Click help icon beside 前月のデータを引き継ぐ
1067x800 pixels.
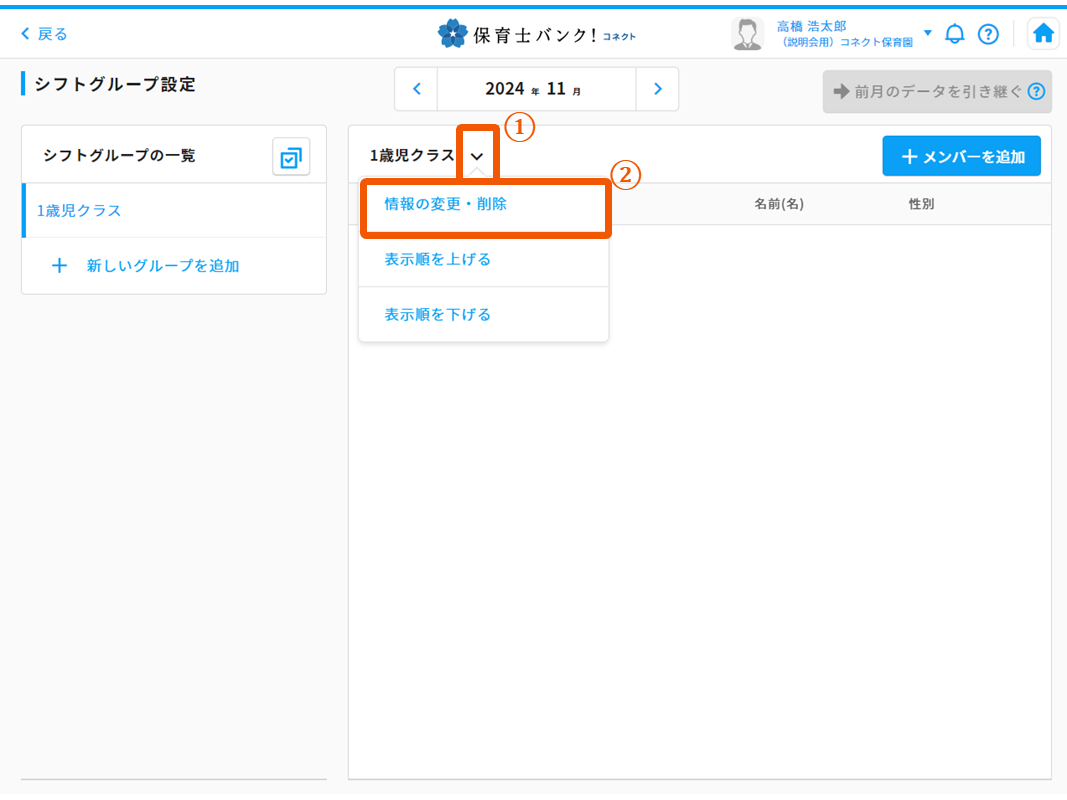coord(1036,91)
